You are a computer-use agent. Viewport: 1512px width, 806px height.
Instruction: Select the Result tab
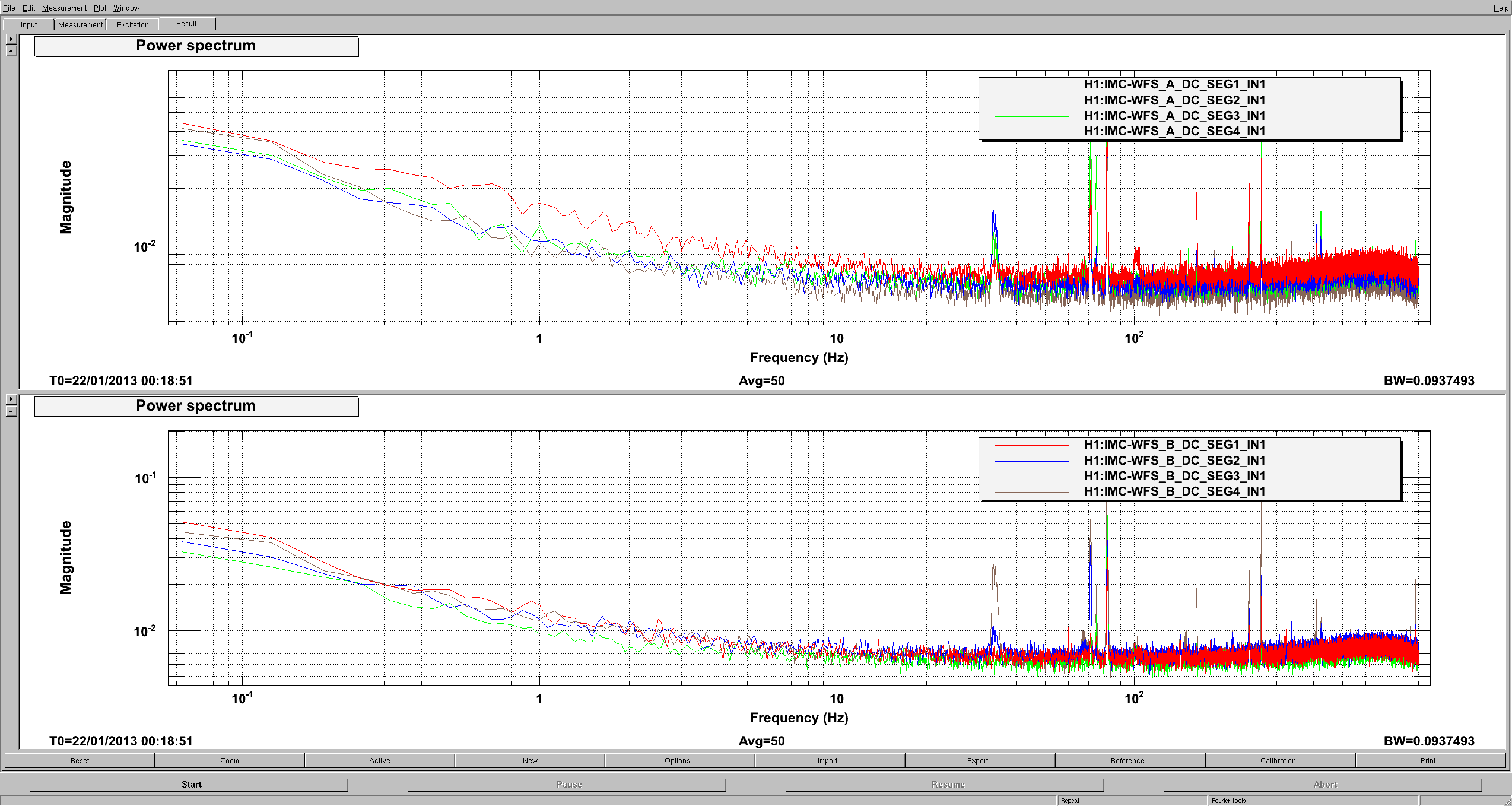click(x=186, y=24)
